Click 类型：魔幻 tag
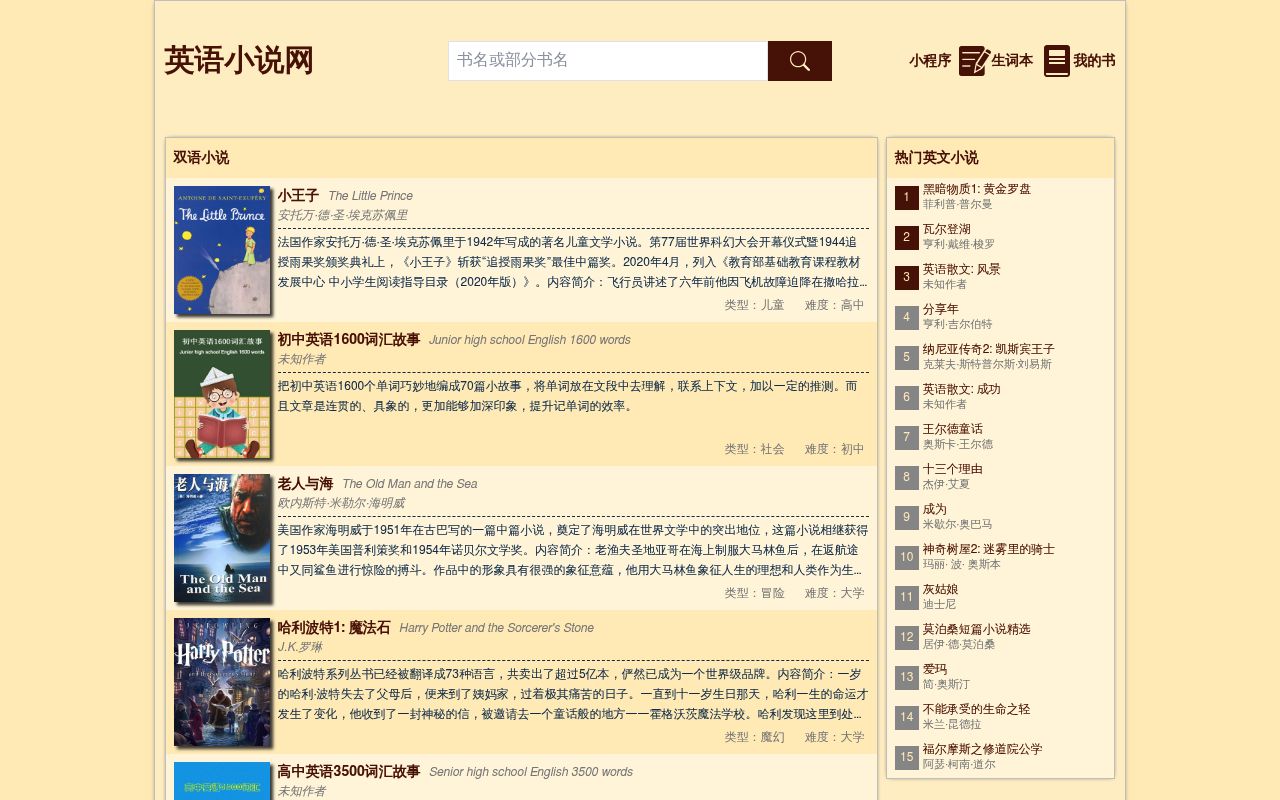This screenshot has height=800, width=1280. pos(754,737)
